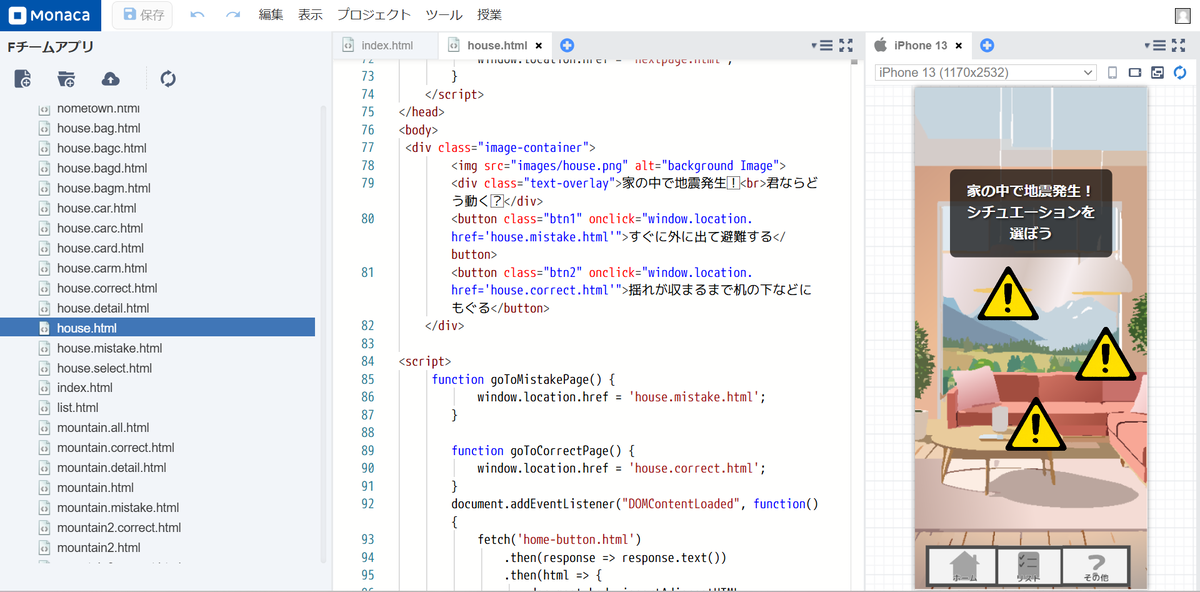Click the Monaca logo
Screen dimensions: 1200x592
(52, 15)
